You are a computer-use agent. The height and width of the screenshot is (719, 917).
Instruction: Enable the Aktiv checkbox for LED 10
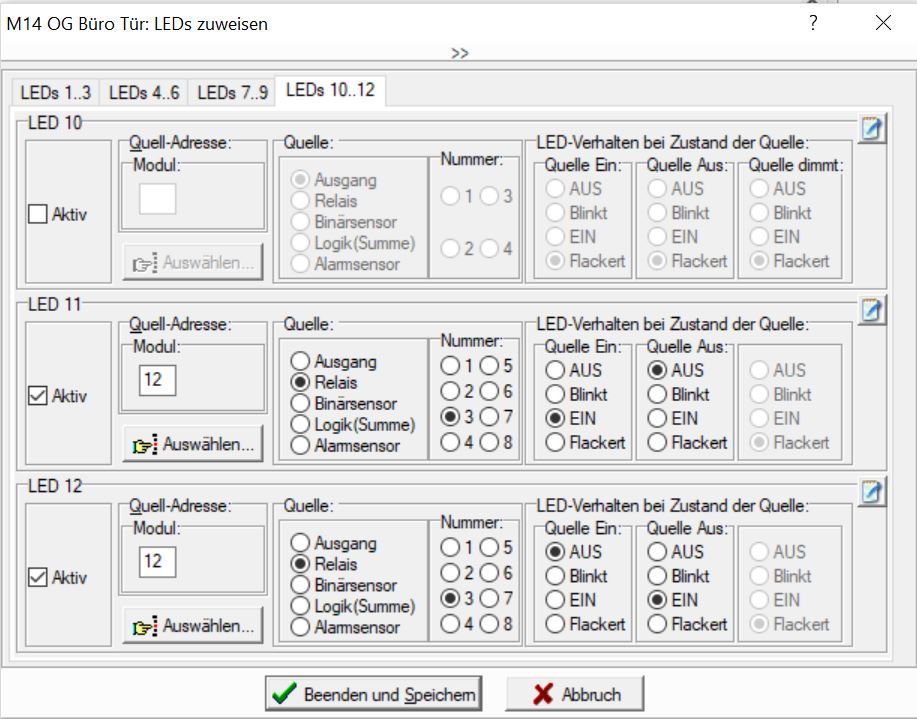click(x=39, y=215)
